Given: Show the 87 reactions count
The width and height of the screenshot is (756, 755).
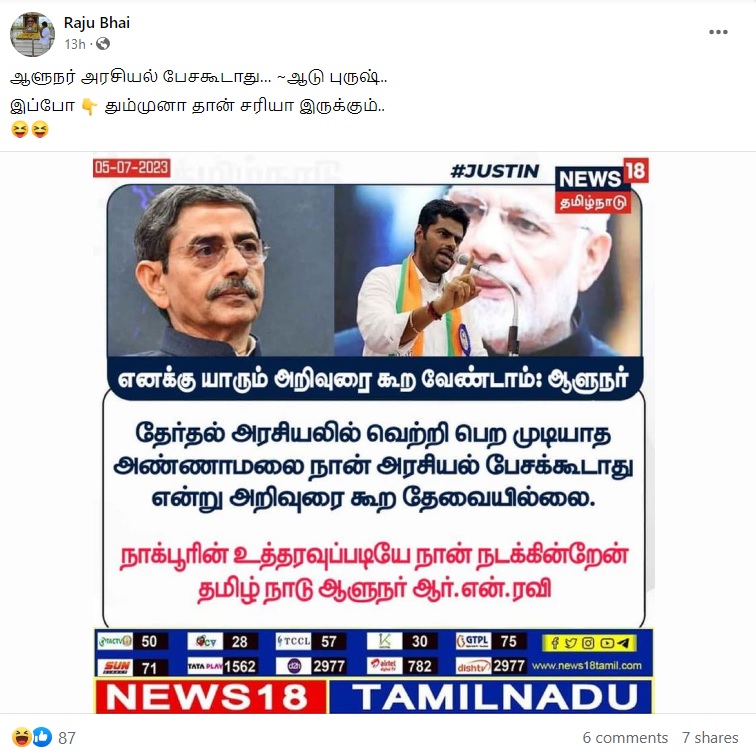Looking at the screenshot, I should pyautogui.click(x=67, y=738).
